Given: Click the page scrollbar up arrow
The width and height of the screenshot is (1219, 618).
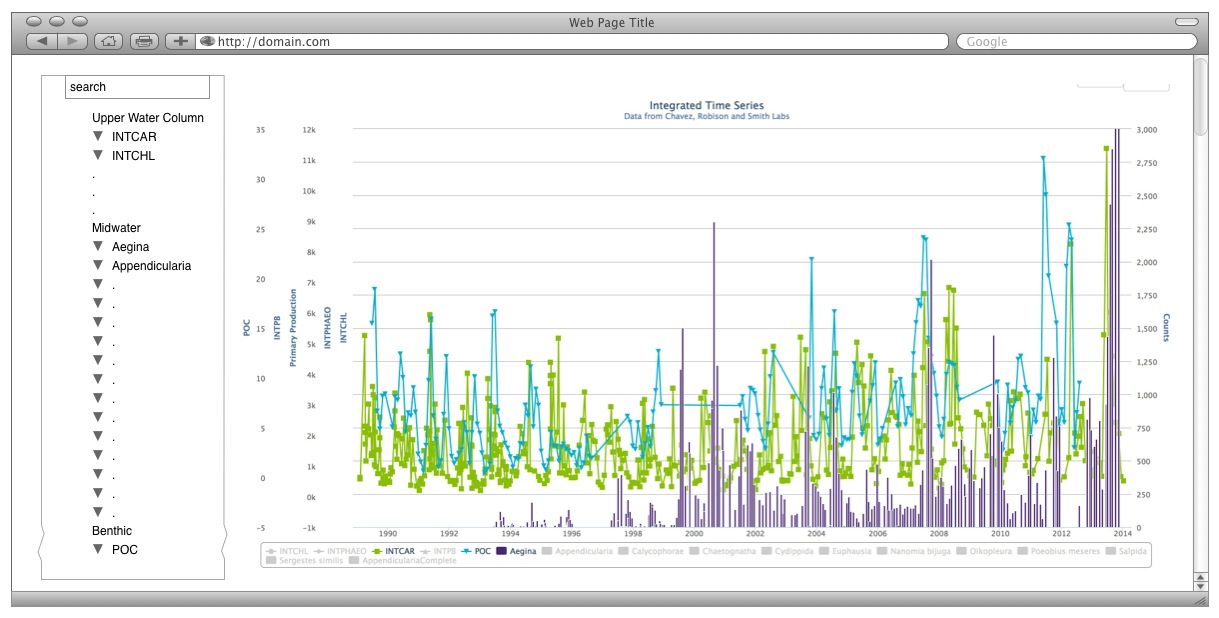Looking at the screenshot, I should click(1201, 577).
